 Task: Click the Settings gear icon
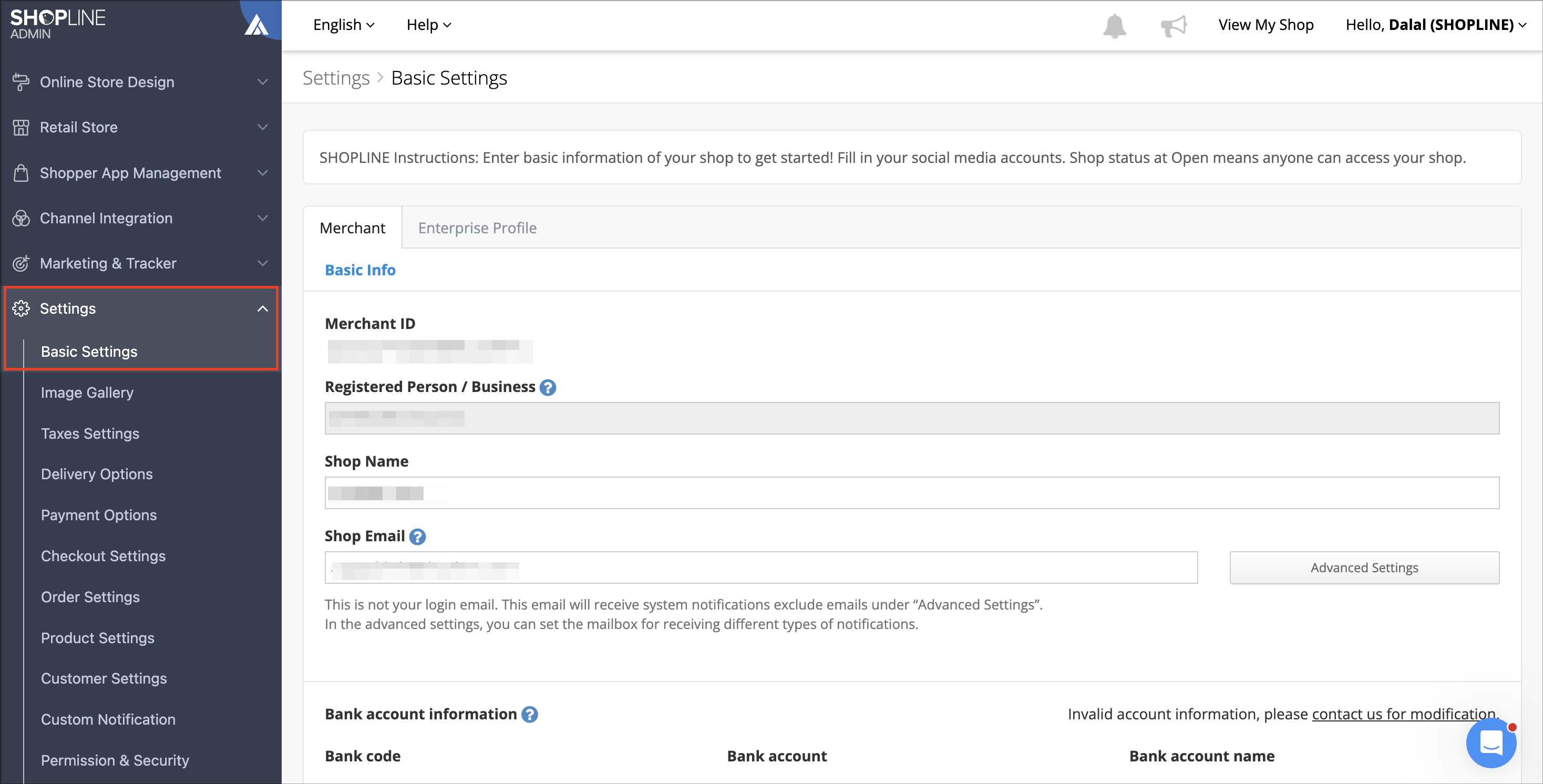point(21,308)
